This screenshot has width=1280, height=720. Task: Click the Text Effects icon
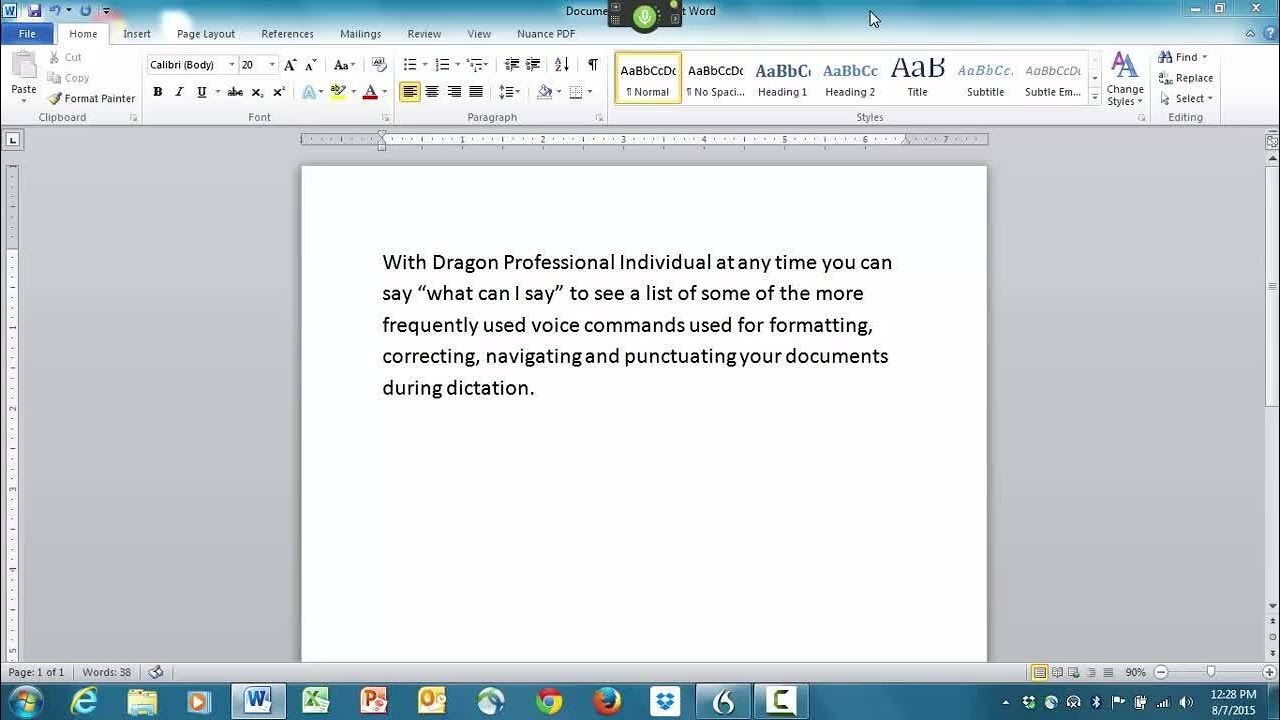click(x=309, y=92)
